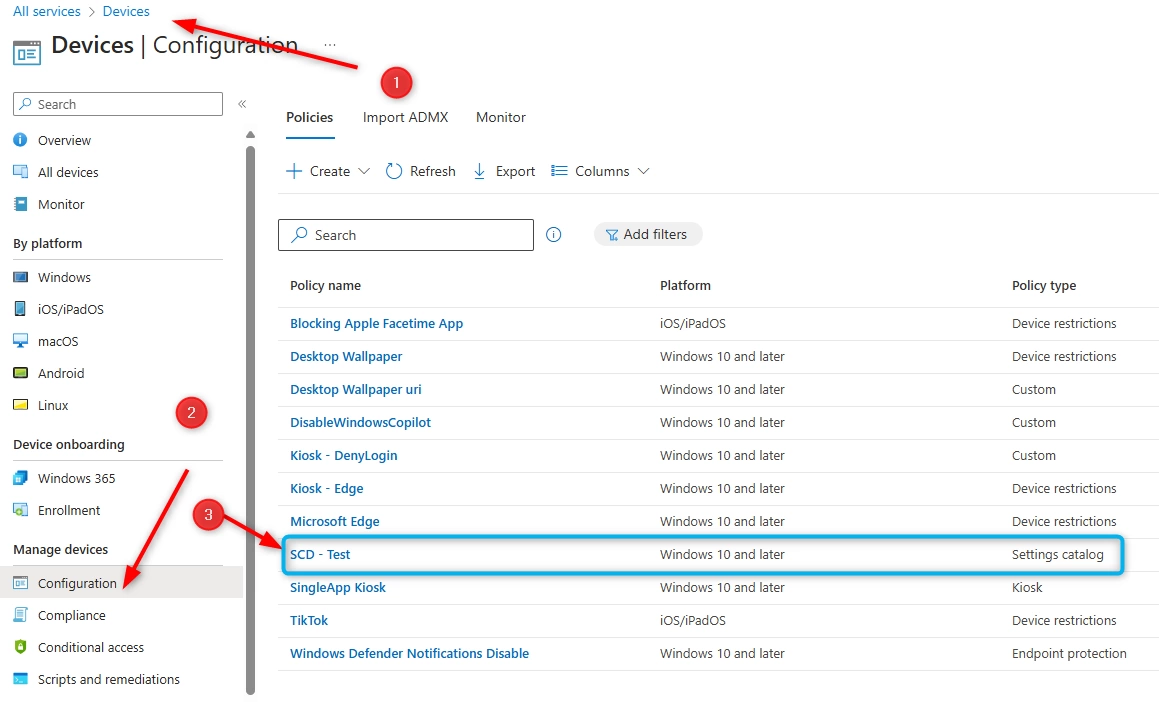The height and width of the screenshot is (702, 1159).
Task: Click the sidebar vertical scrollbar
Action: click(x=251, y=418)
